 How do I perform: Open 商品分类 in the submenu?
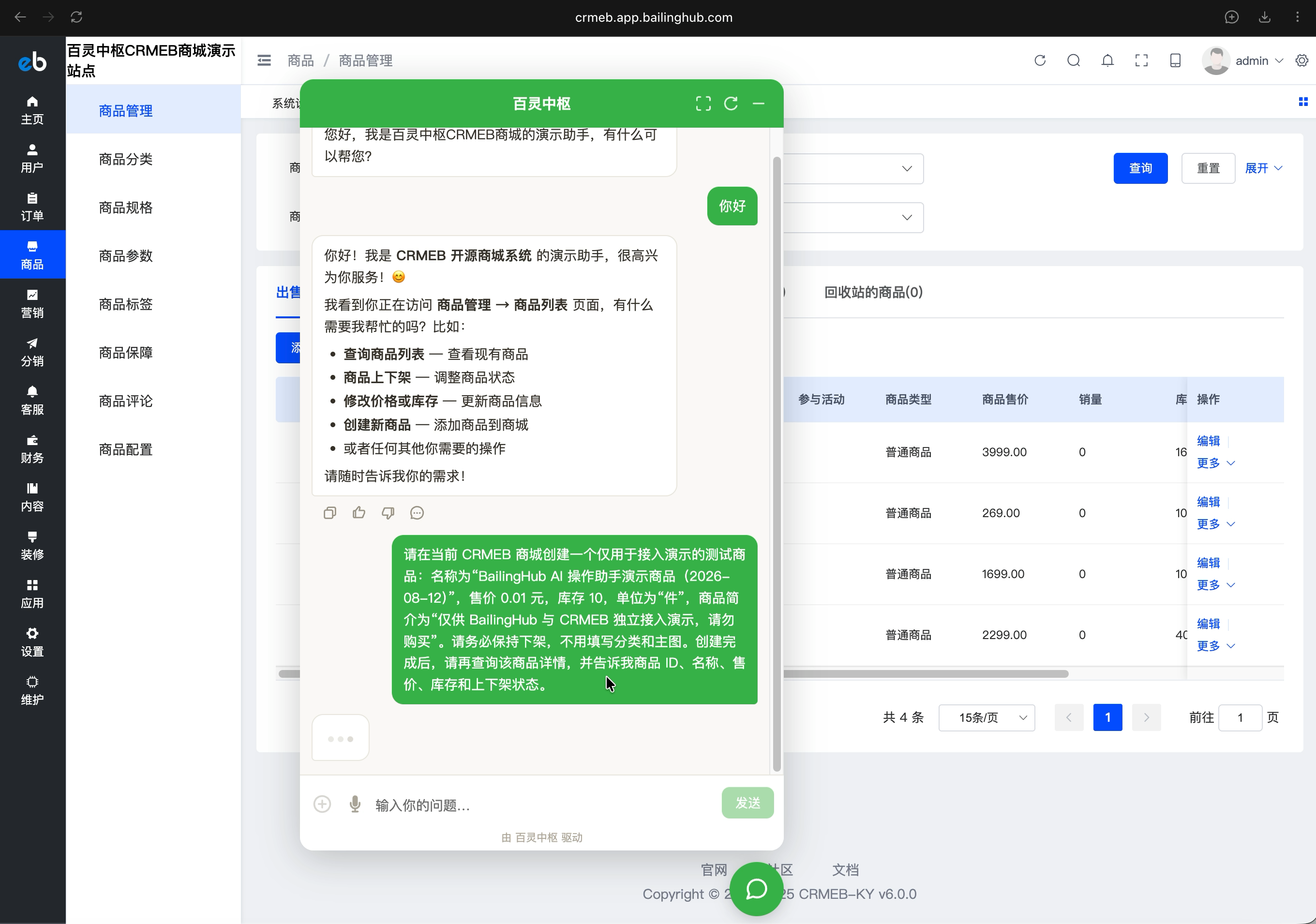pos(153,159)
